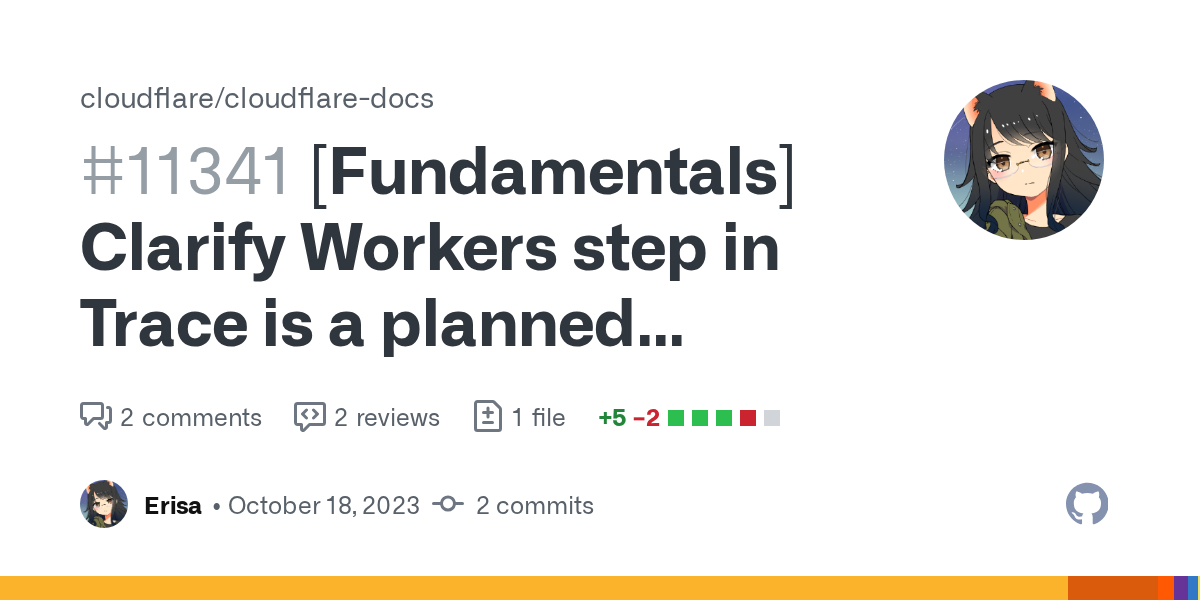Click the October 18, 2023 date
Viewport: 1200px width, 600px height.
[323, 505]
